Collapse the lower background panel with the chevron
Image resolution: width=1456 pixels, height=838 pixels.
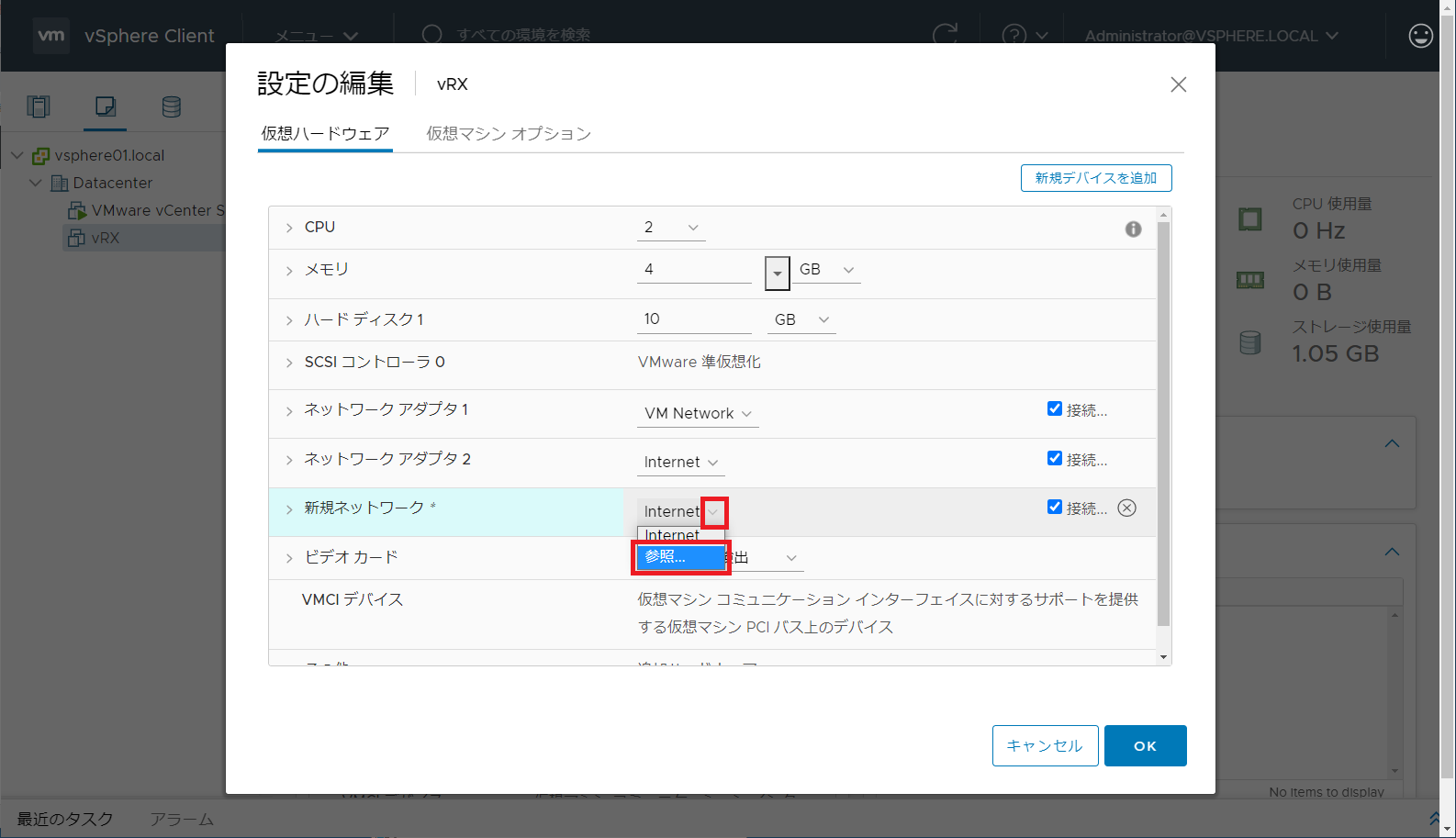point(1392,553)
